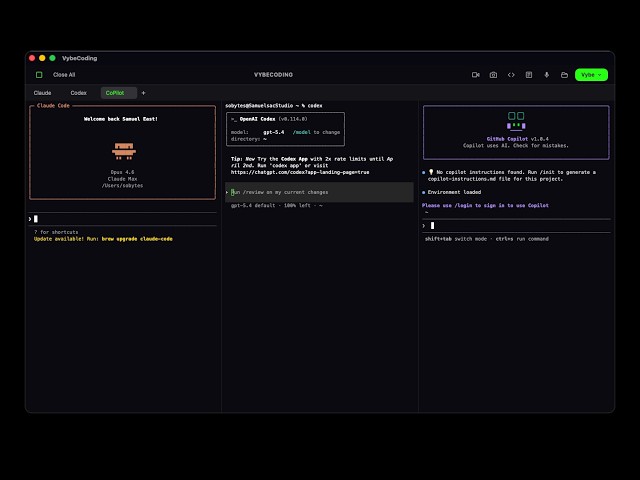Click the chatgpt.com/codex URL in Codex pane
Viewport: 640px width, 480px height.
pyautogui.click(x=300, y=172)
